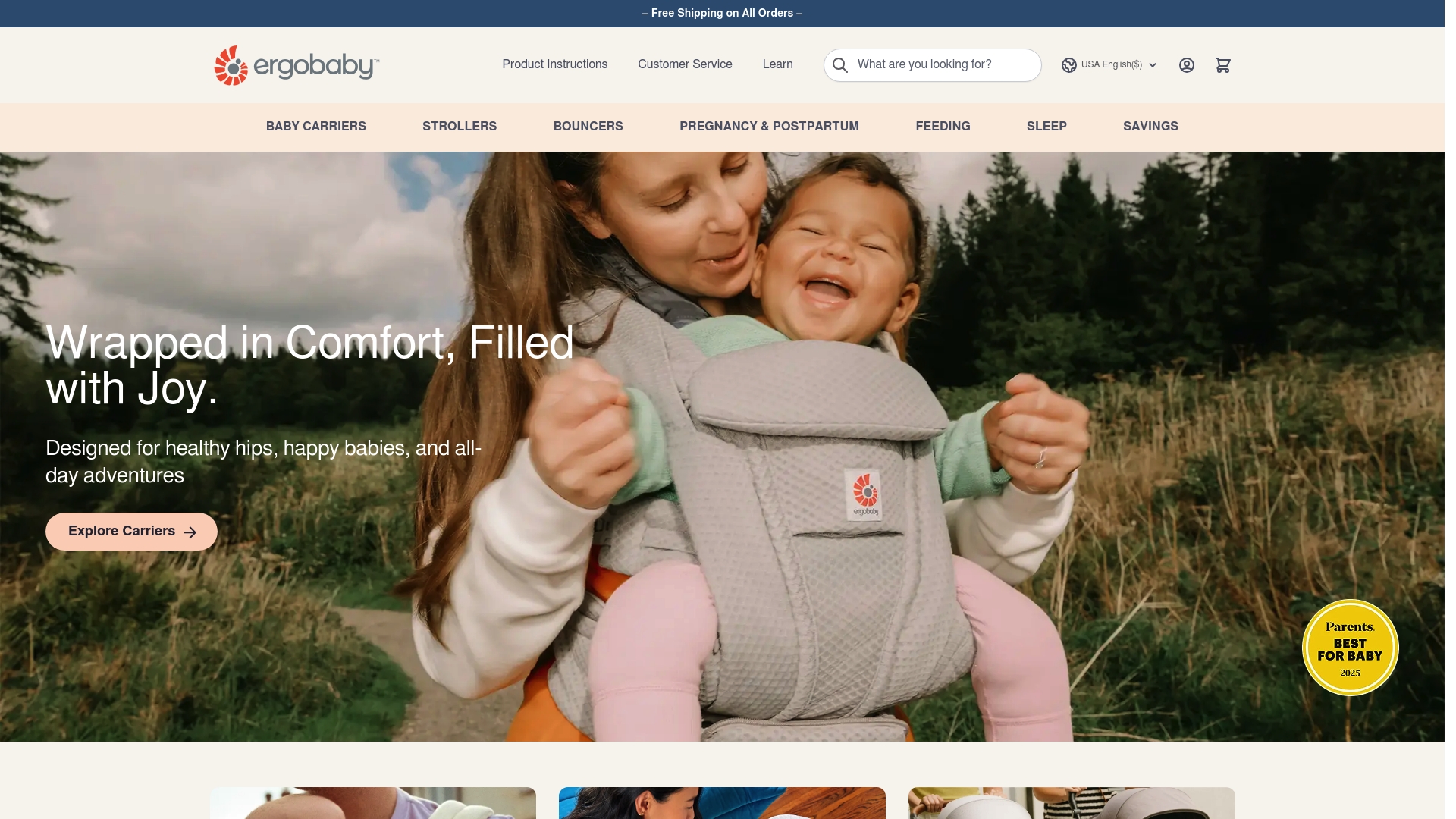Go to Customer Service page
Screen dimensions: 1456x819
coord(685,64)
